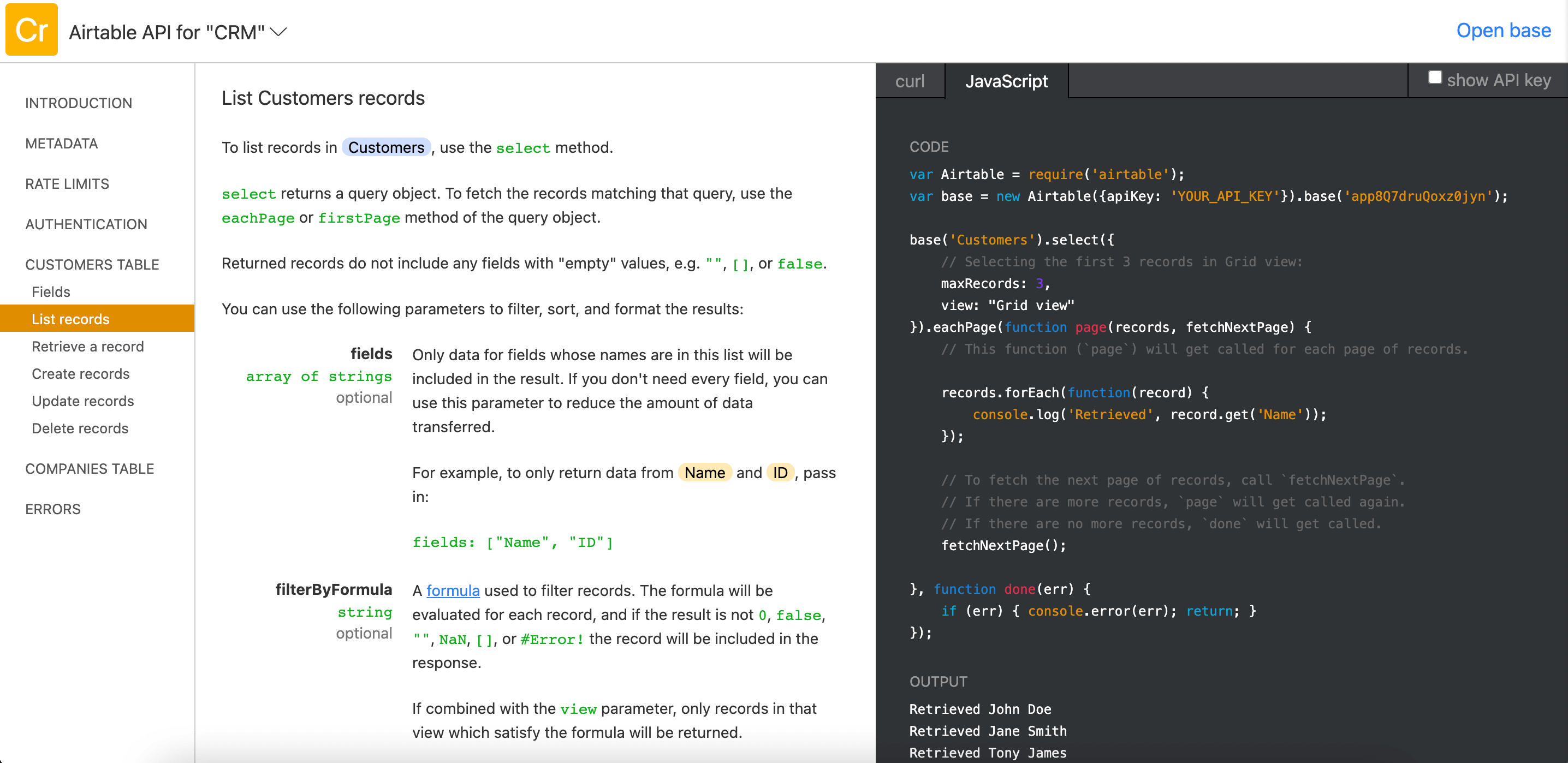Viewport: 1568px width, 763px height.
Task: Expand the Airtable API for CRM dropdown
Action: [278, 32]
